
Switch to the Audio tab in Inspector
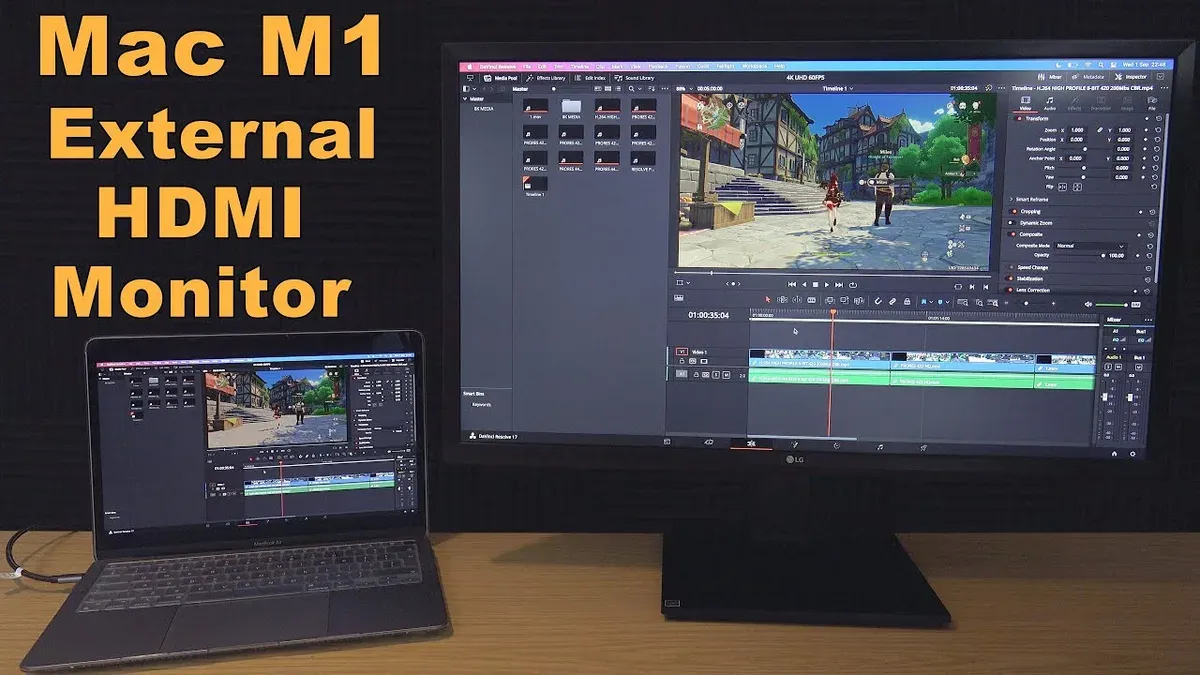coord(1050,103)
